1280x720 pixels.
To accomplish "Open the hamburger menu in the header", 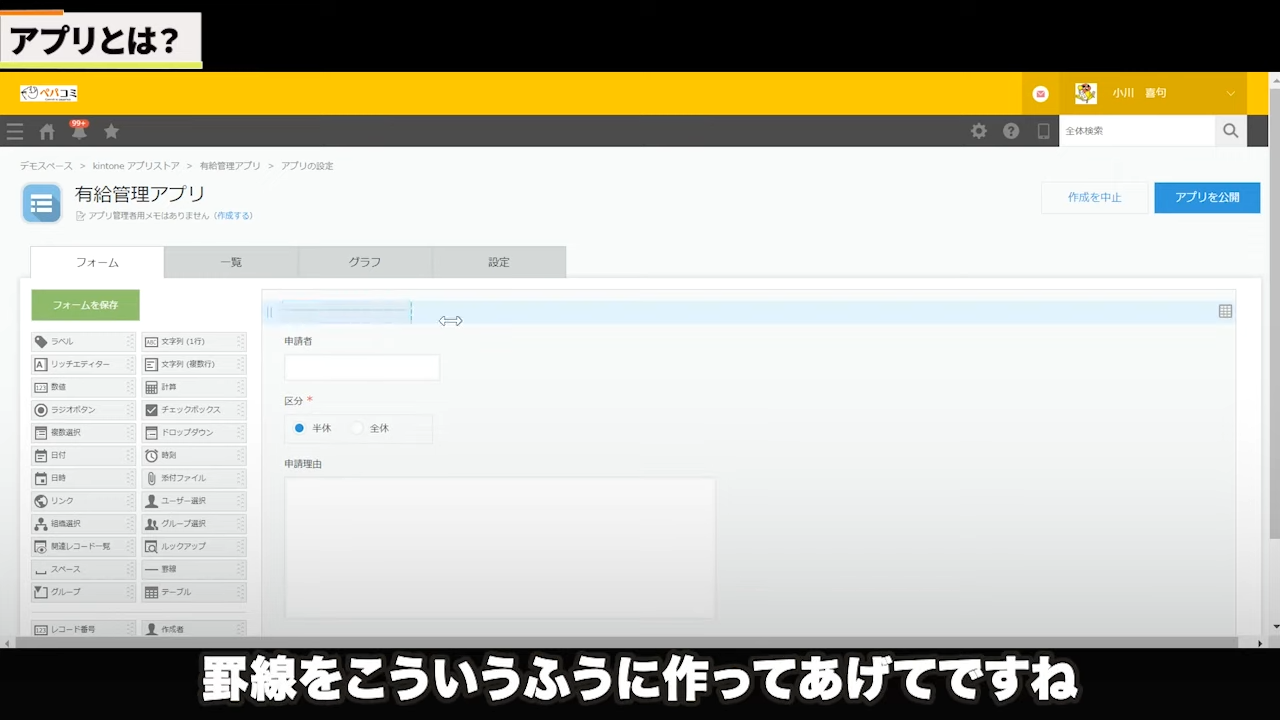I will tap(15, 131).
